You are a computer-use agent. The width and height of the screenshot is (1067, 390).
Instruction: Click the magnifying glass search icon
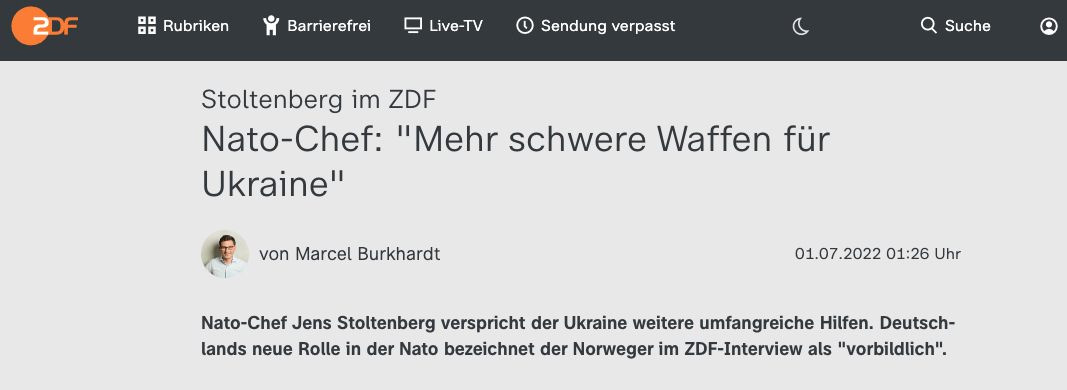coord(928,26)
